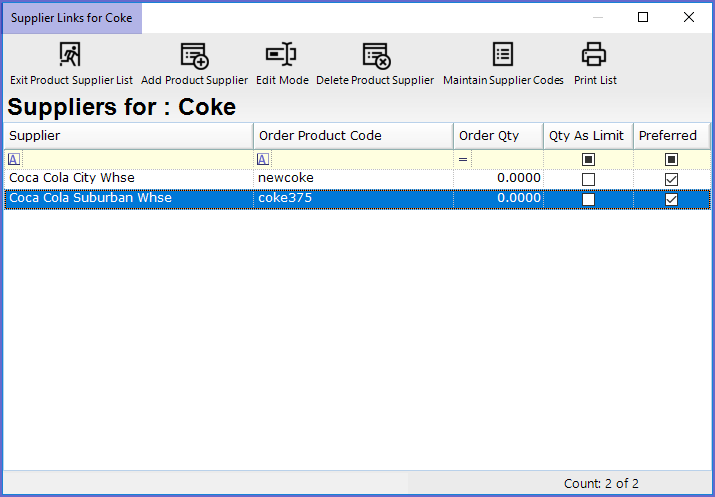Click the Order Qty equals filter operator

click(463, 159)
